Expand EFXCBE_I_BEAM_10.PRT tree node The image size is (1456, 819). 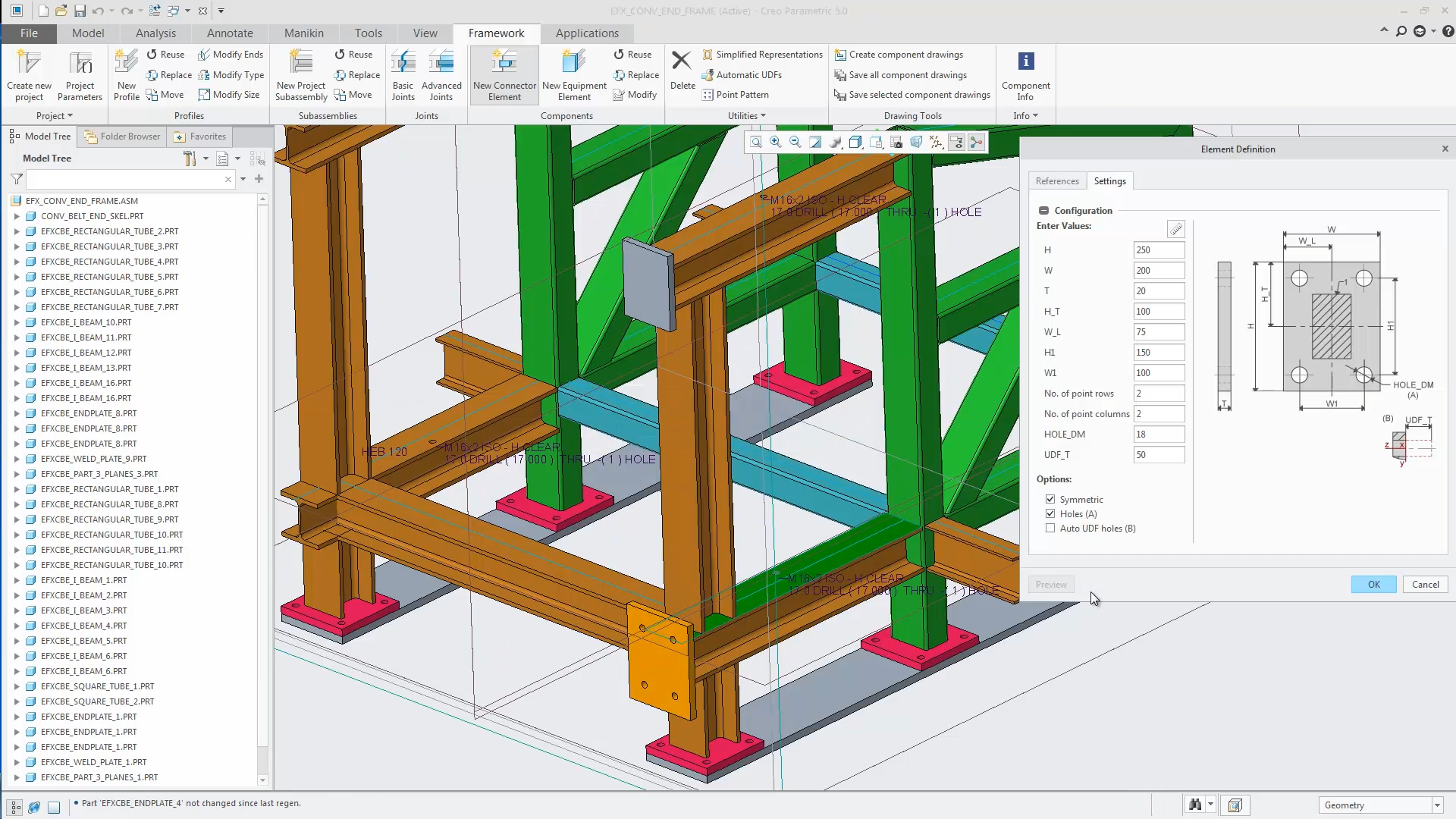pos(17,322)
